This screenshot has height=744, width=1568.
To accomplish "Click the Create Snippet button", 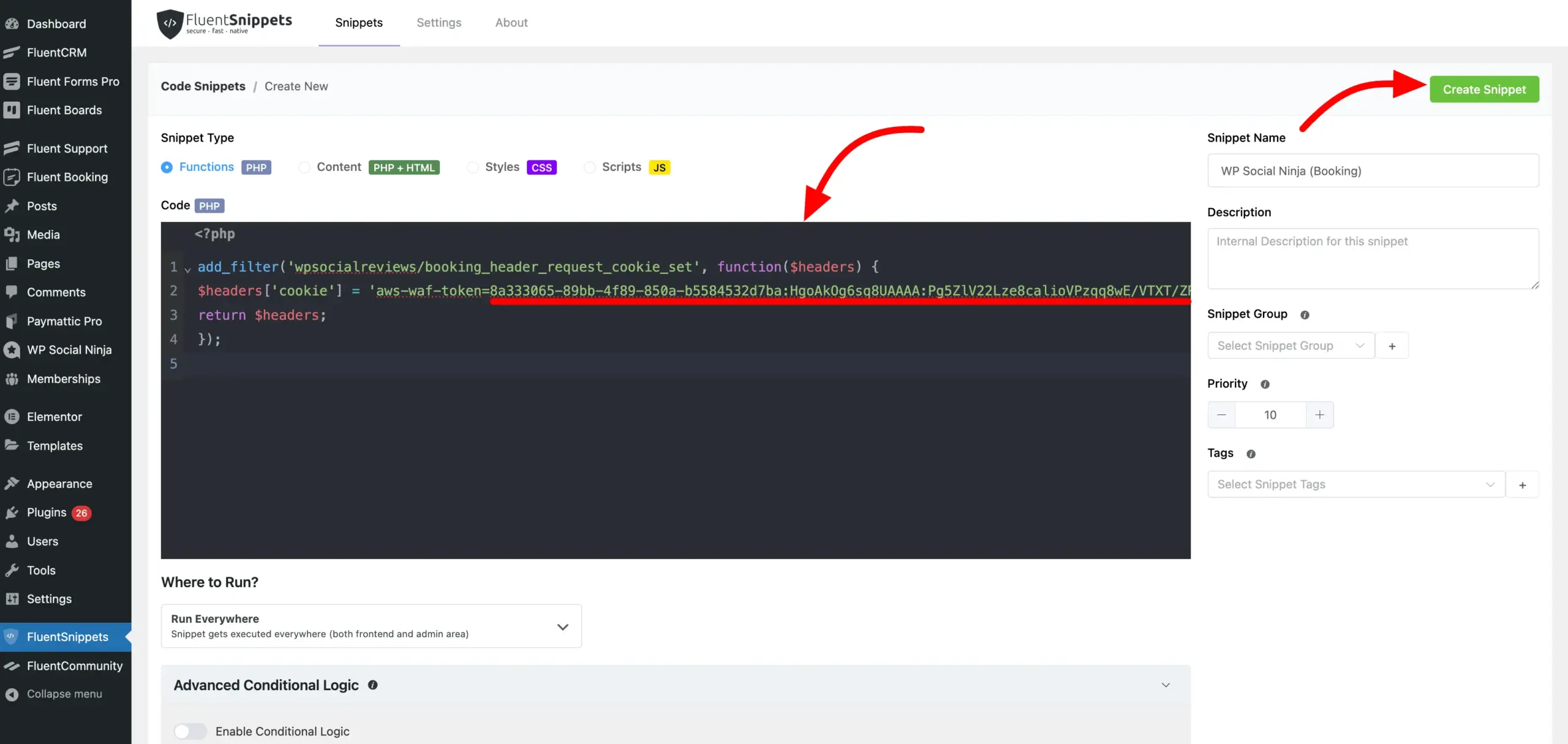I will [1484, 89].
